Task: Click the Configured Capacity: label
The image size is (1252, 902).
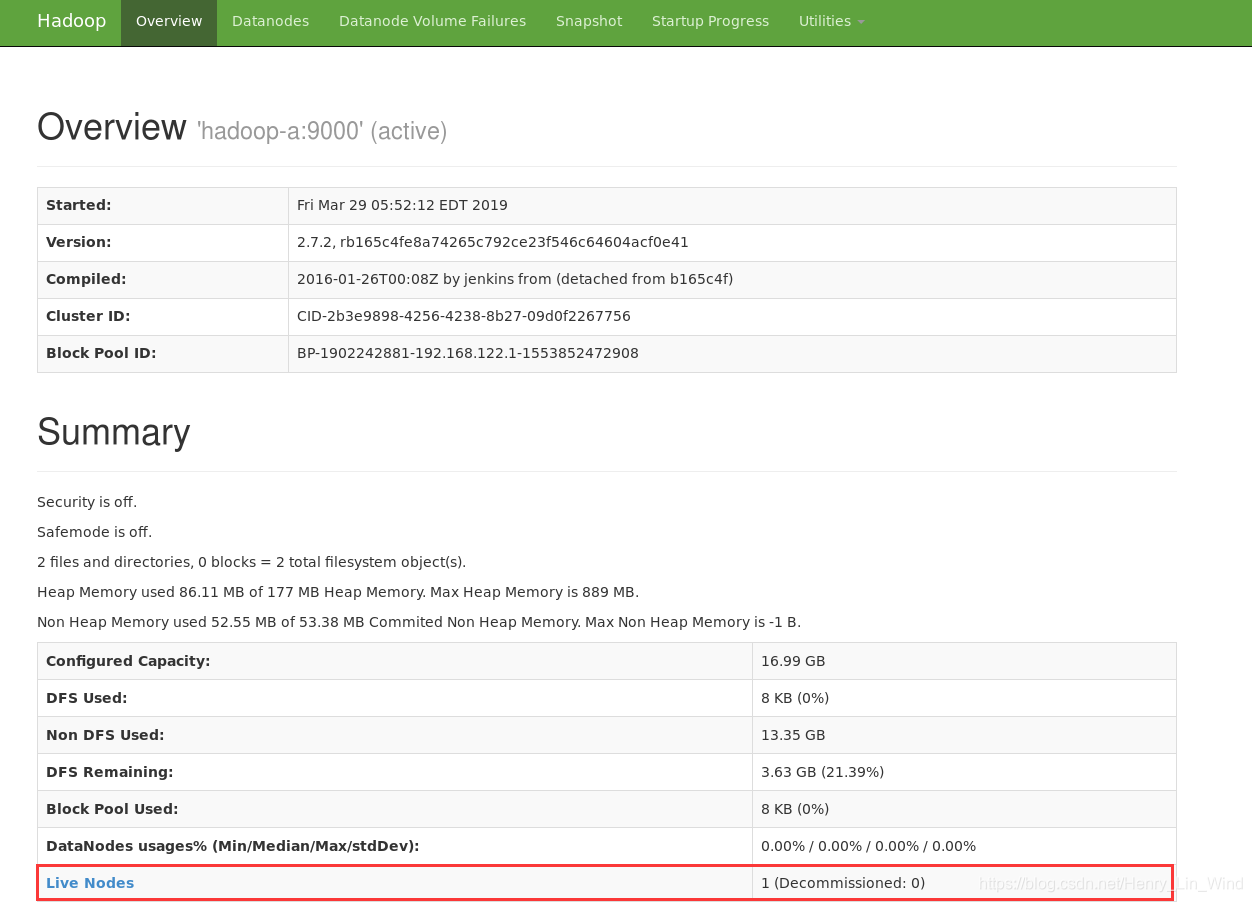Action: 128,661
